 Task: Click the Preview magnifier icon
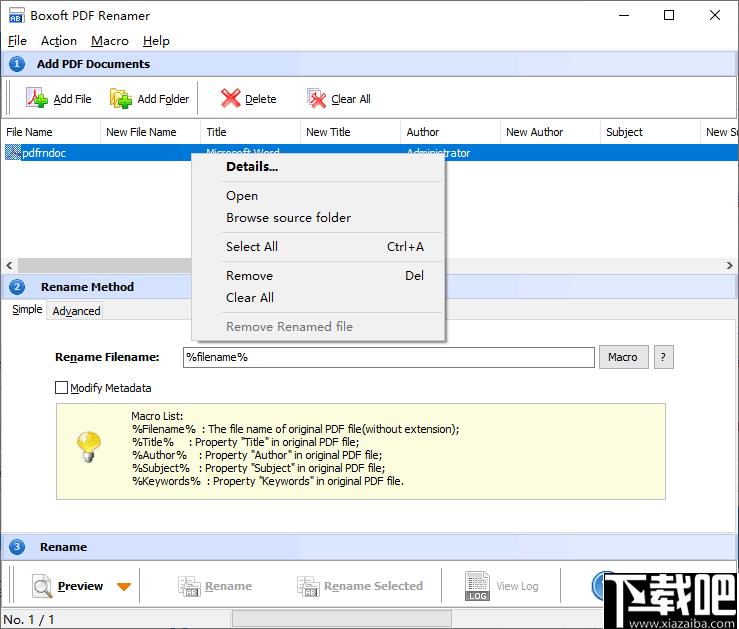click(x=42, y=586)
